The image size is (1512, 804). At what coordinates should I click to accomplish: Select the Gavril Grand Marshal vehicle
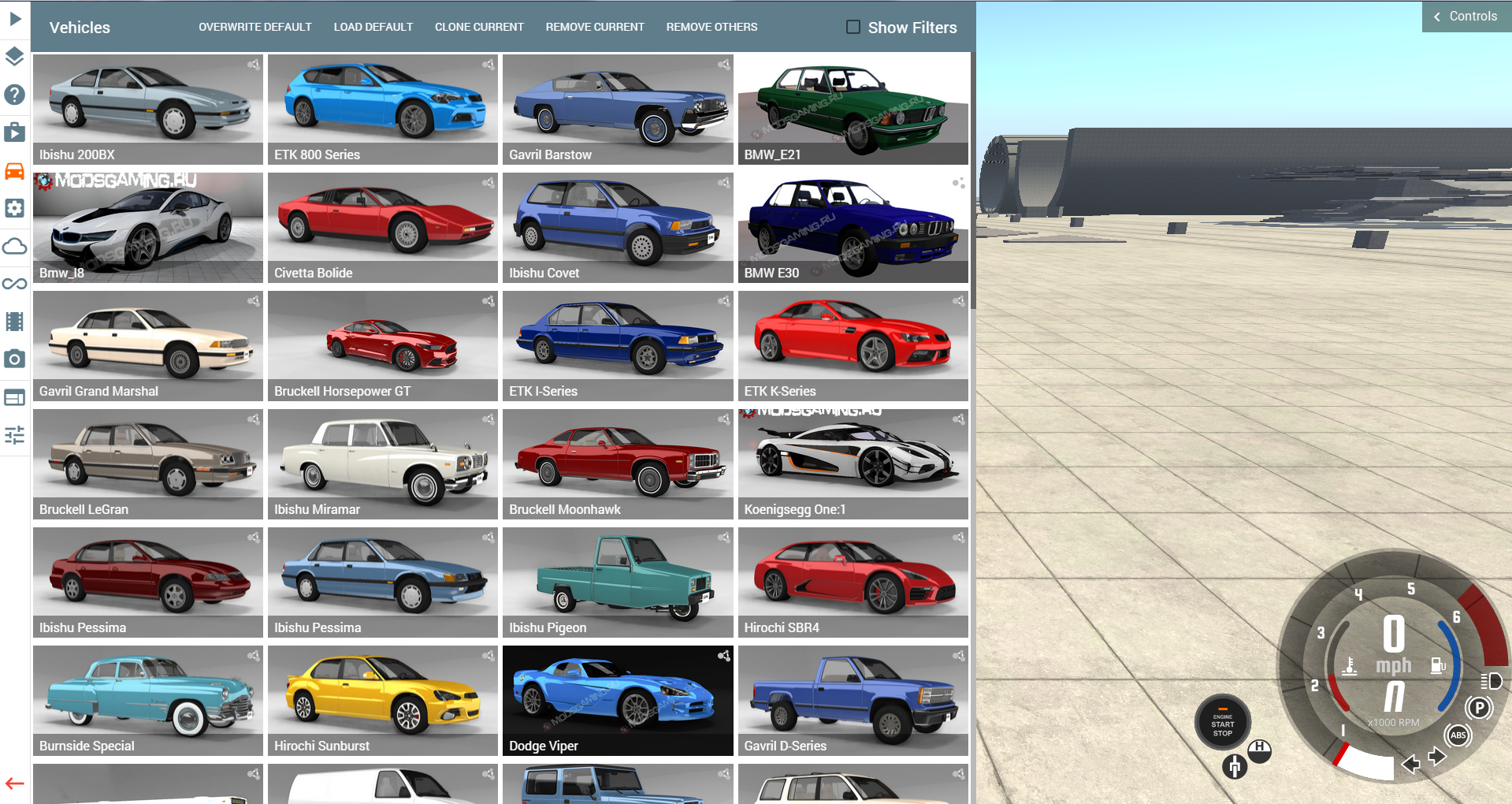[148, 346]
